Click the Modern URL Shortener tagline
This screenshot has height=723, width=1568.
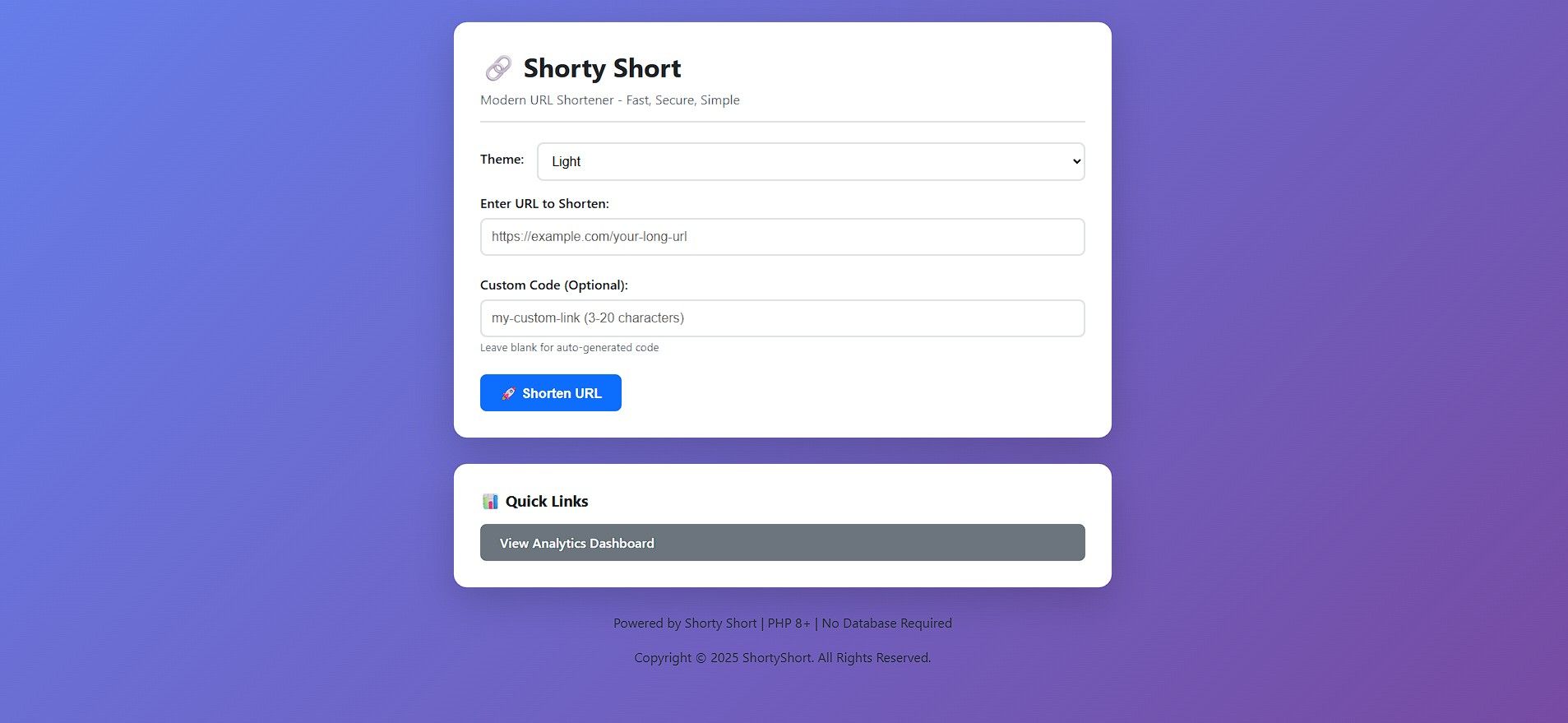pos(609,100)
